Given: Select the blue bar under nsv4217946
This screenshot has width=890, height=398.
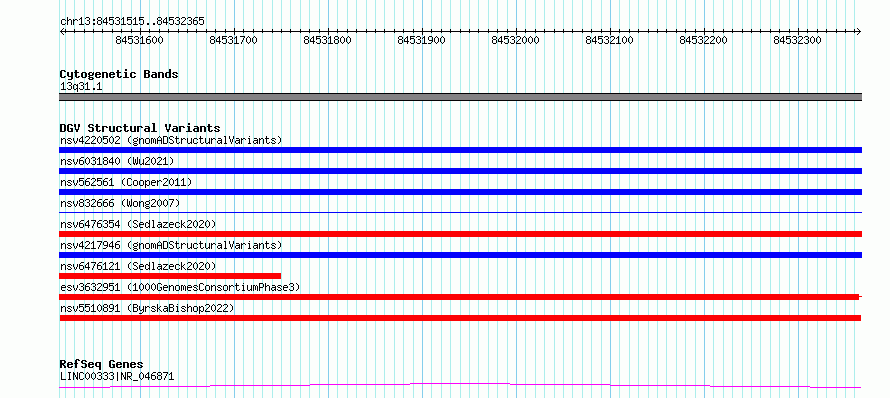Looking at the screenshot, I should coord(460,255).
